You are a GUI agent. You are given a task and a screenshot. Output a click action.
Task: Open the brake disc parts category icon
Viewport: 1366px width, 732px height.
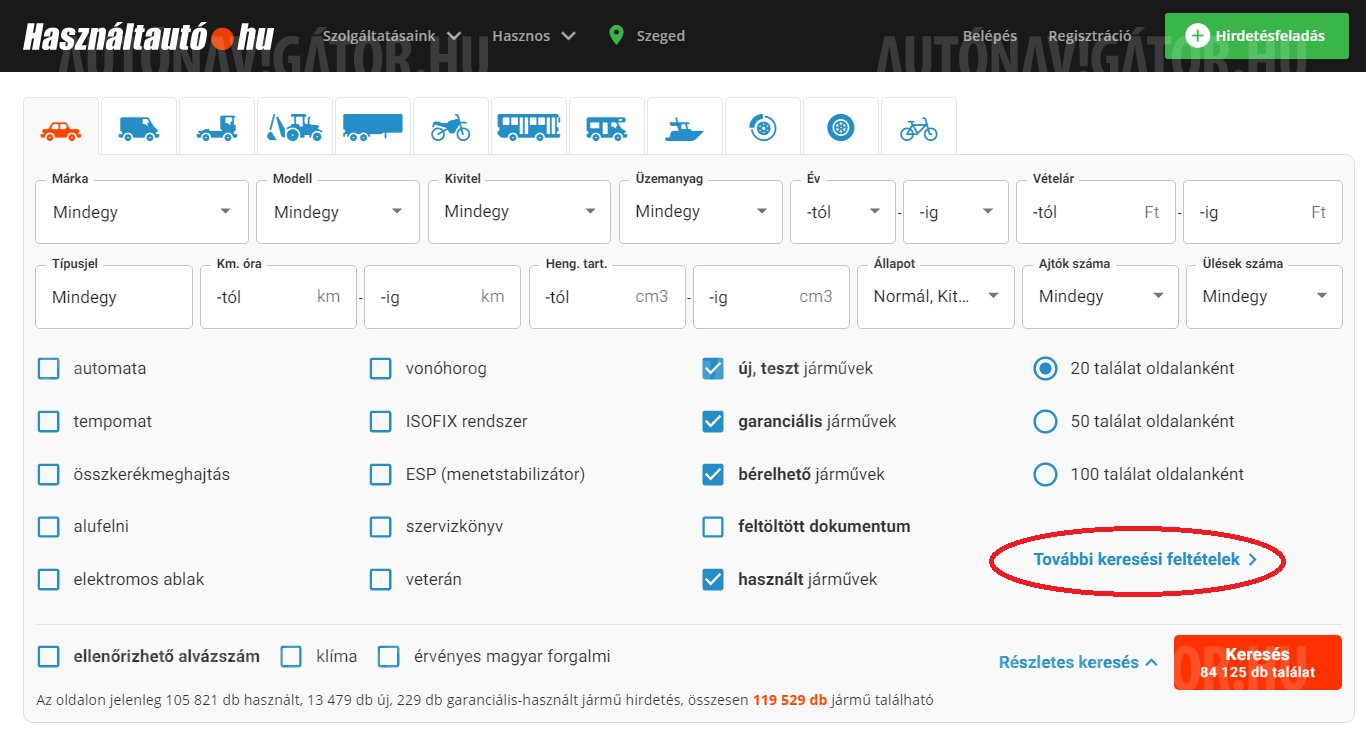[x=762, y=128]
